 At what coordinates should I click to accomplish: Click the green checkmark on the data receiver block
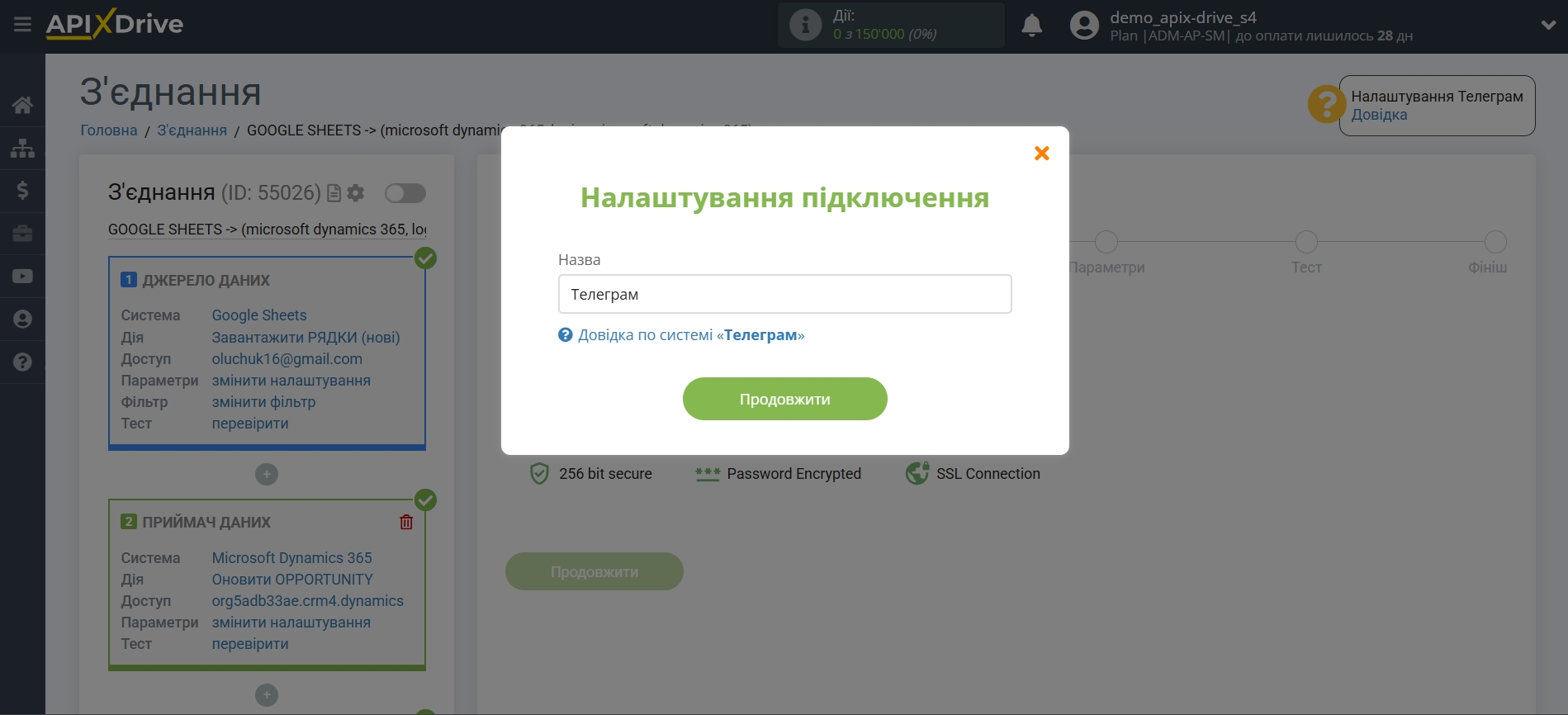pyautogui.click(x=425, y=500)
